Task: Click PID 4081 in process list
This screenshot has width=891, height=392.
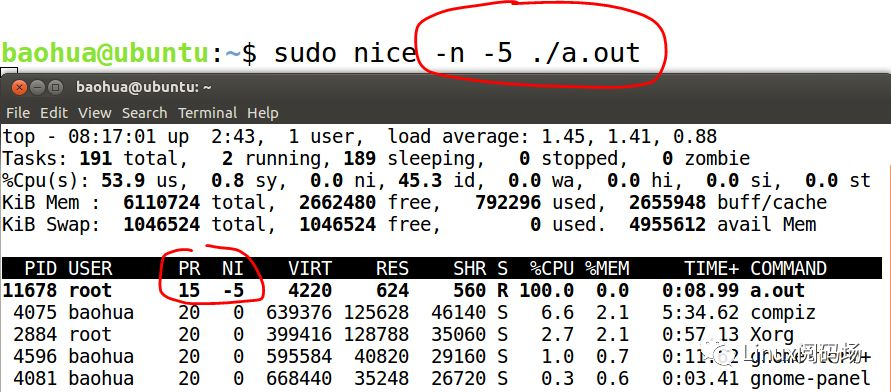Action: tap(35, 378)
